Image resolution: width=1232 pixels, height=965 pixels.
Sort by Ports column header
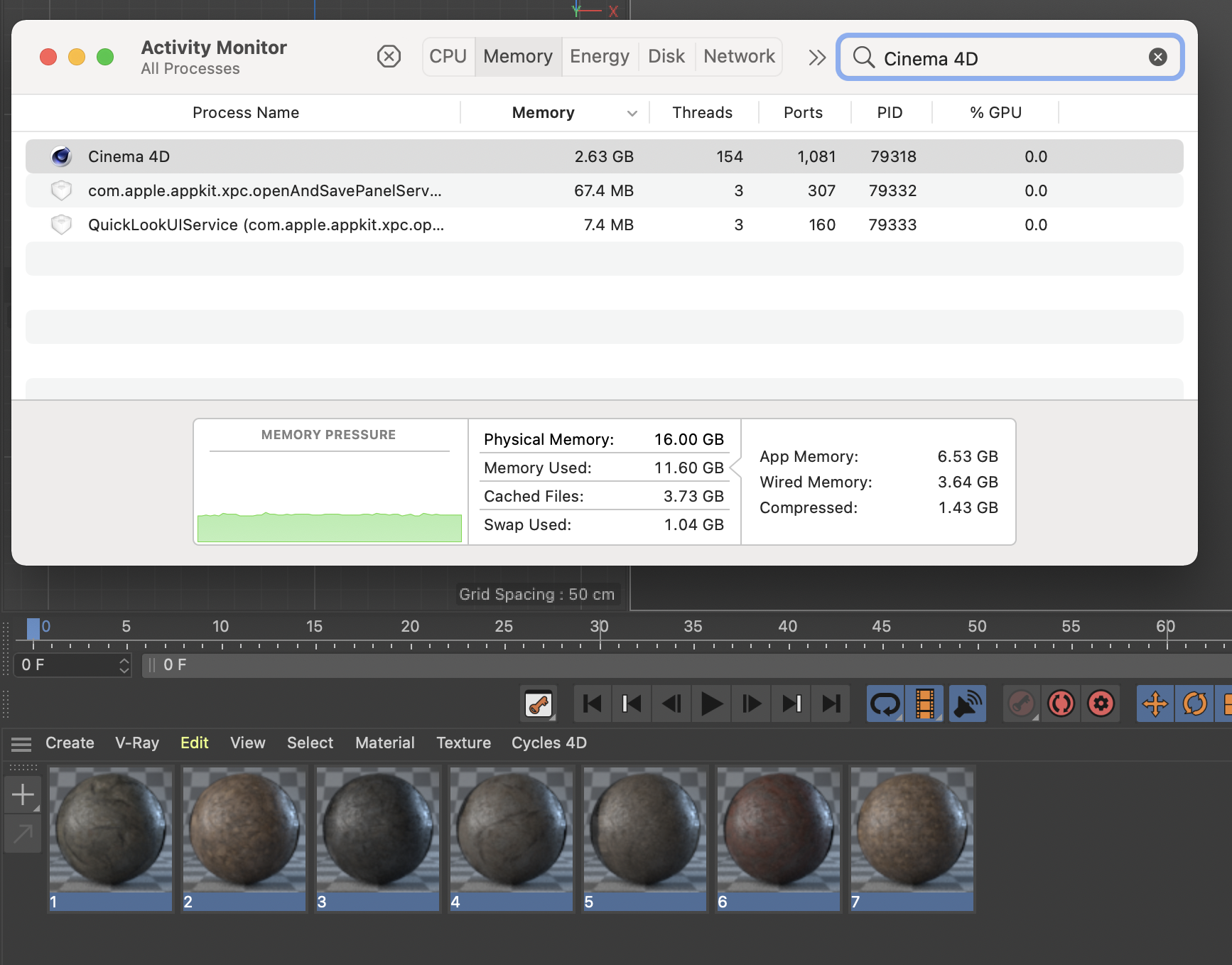pyautogui.click(x=804, y=112)
